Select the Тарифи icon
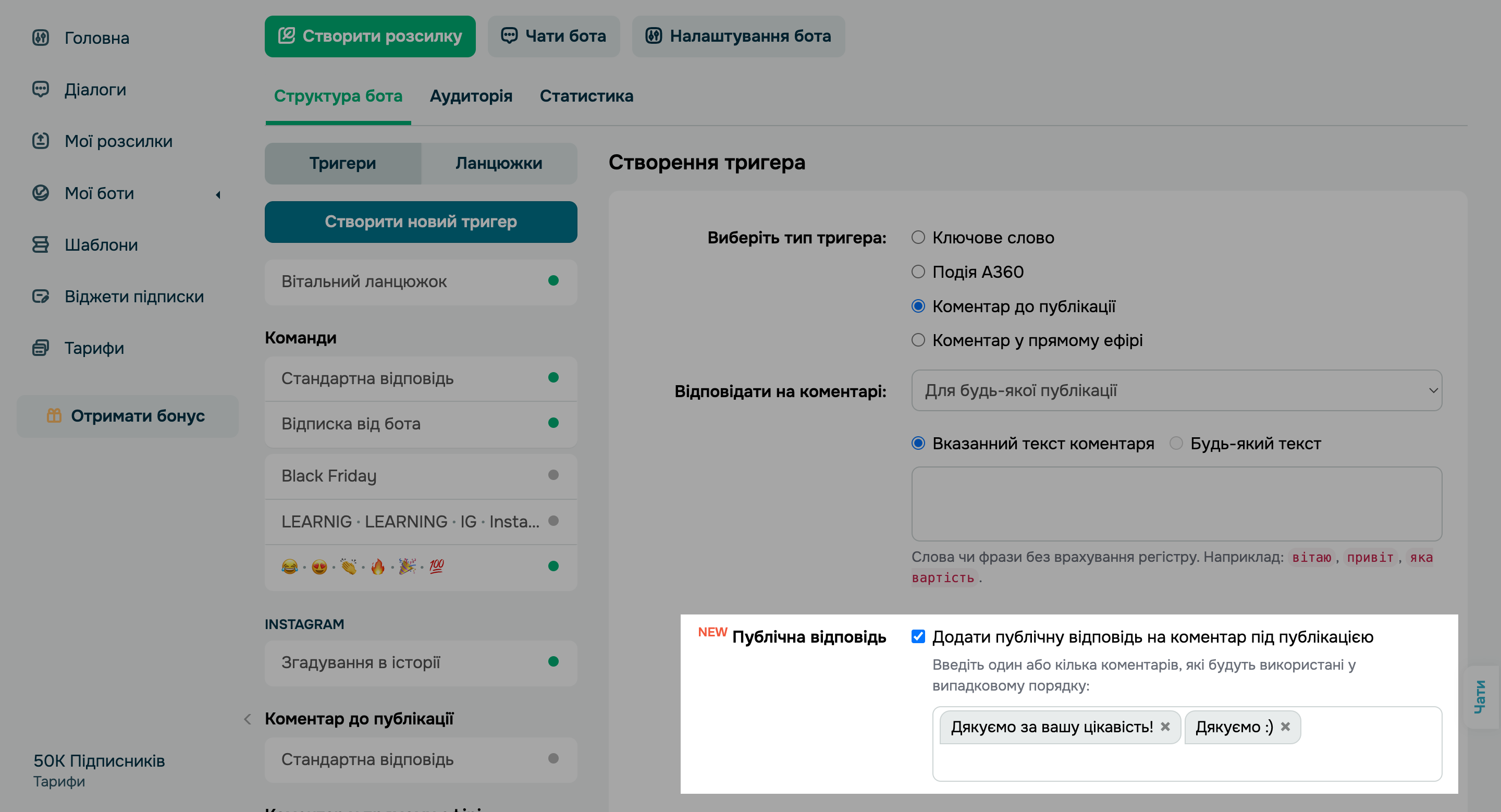 [x=41, y=348]
